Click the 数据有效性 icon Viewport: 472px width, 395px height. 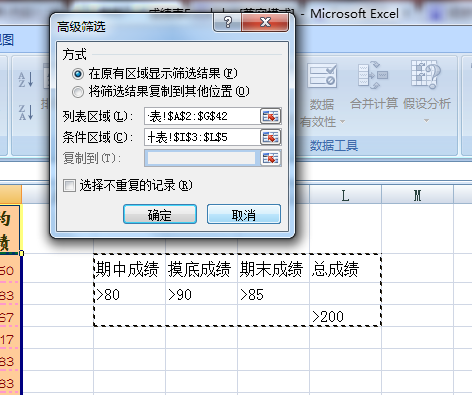[322, 76]
